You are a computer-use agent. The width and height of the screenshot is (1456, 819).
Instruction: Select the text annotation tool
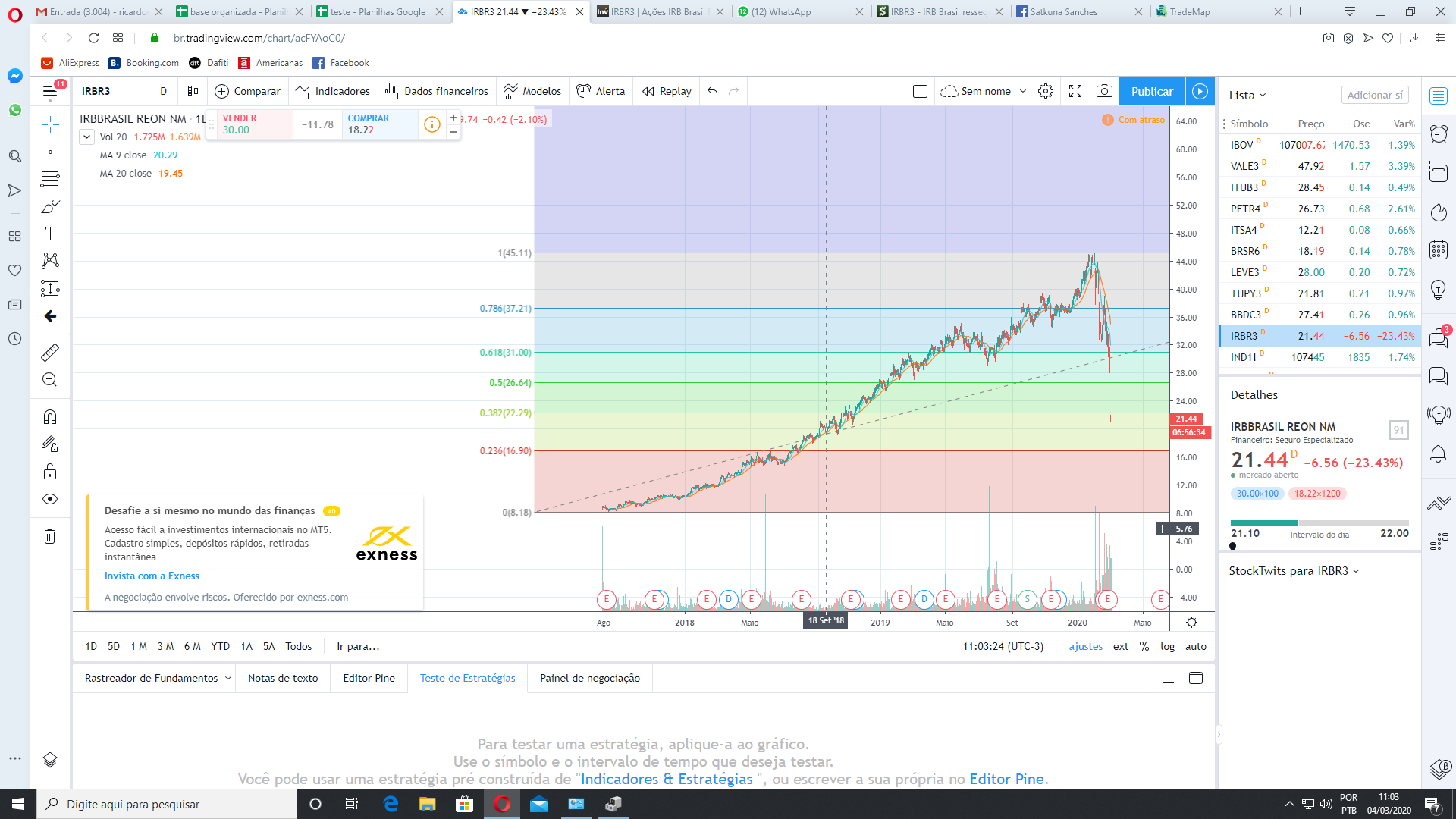tap(50, 234)
